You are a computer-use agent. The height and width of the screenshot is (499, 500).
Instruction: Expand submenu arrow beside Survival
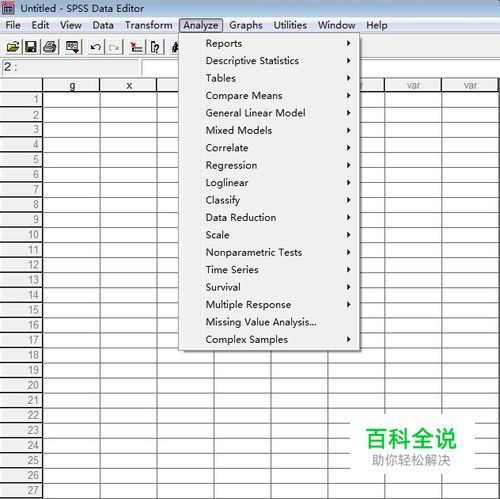point(349,287)
